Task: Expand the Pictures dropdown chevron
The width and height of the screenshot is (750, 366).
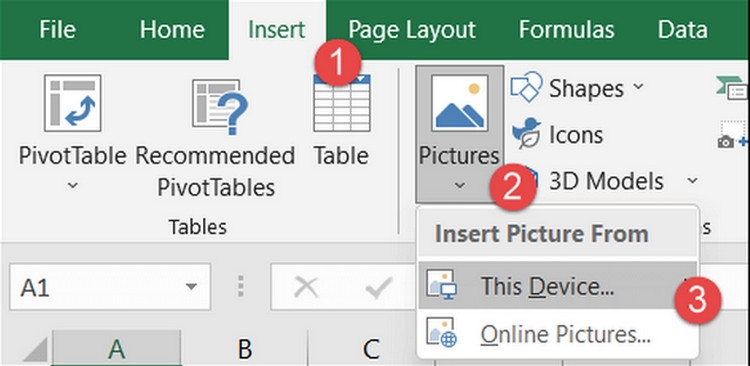Action: click(x=460, y=185)
